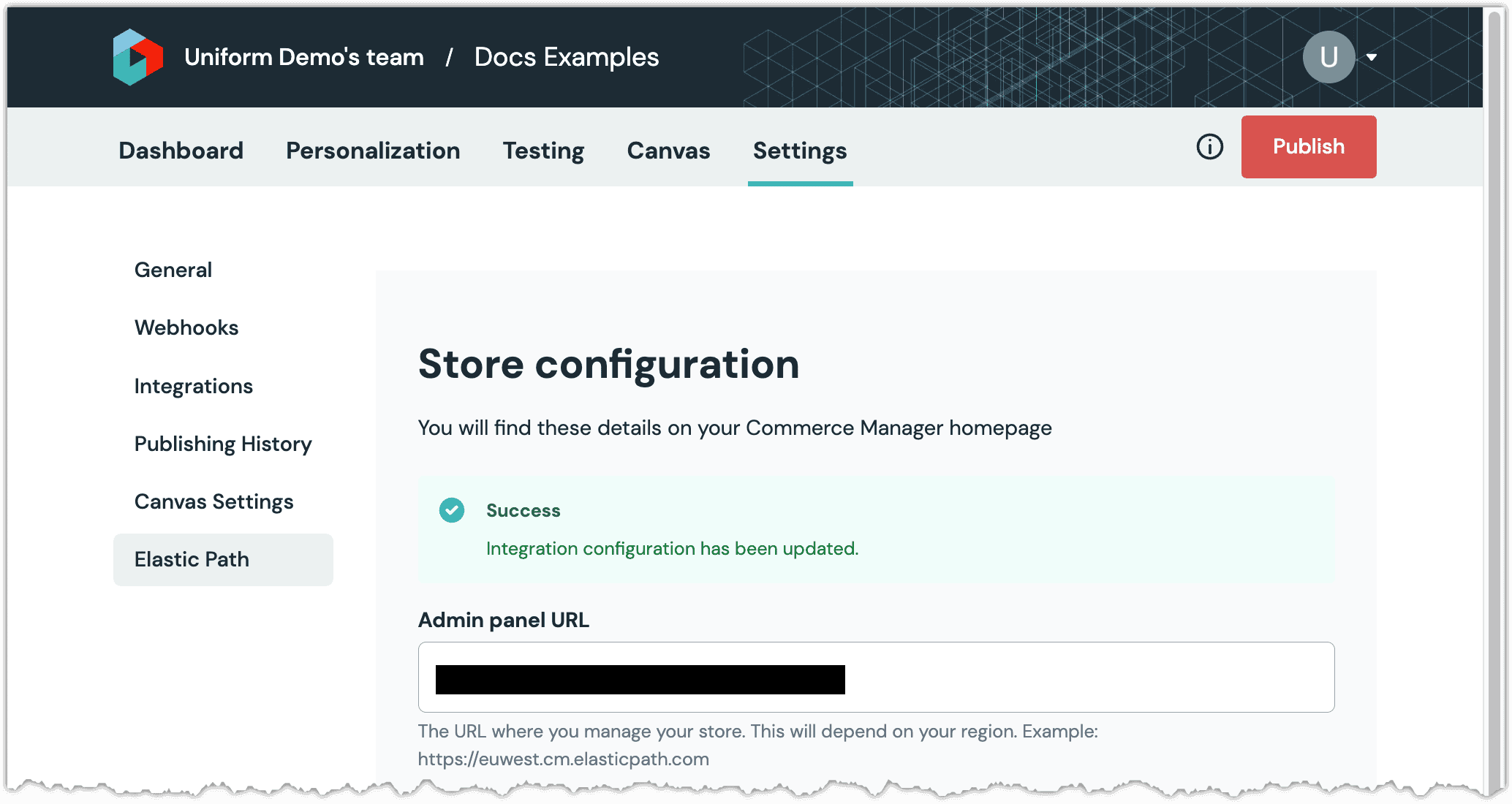
Task: Click the example URL https://euwest.cm.elasticpath.com text
Action: point(564,759)
